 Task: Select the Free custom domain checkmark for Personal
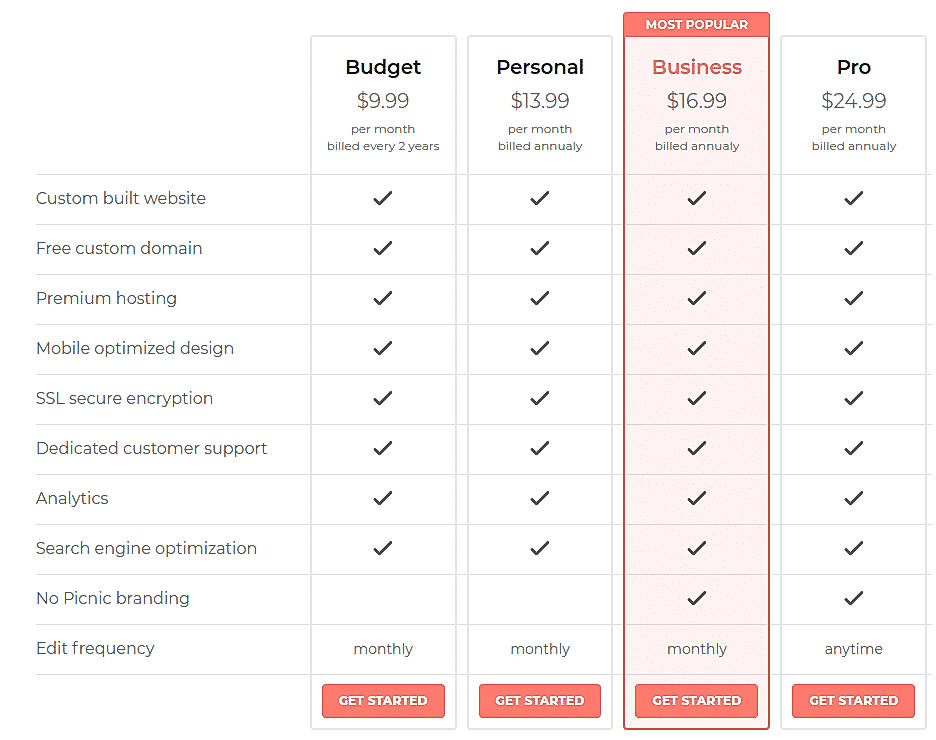point(540,248)
